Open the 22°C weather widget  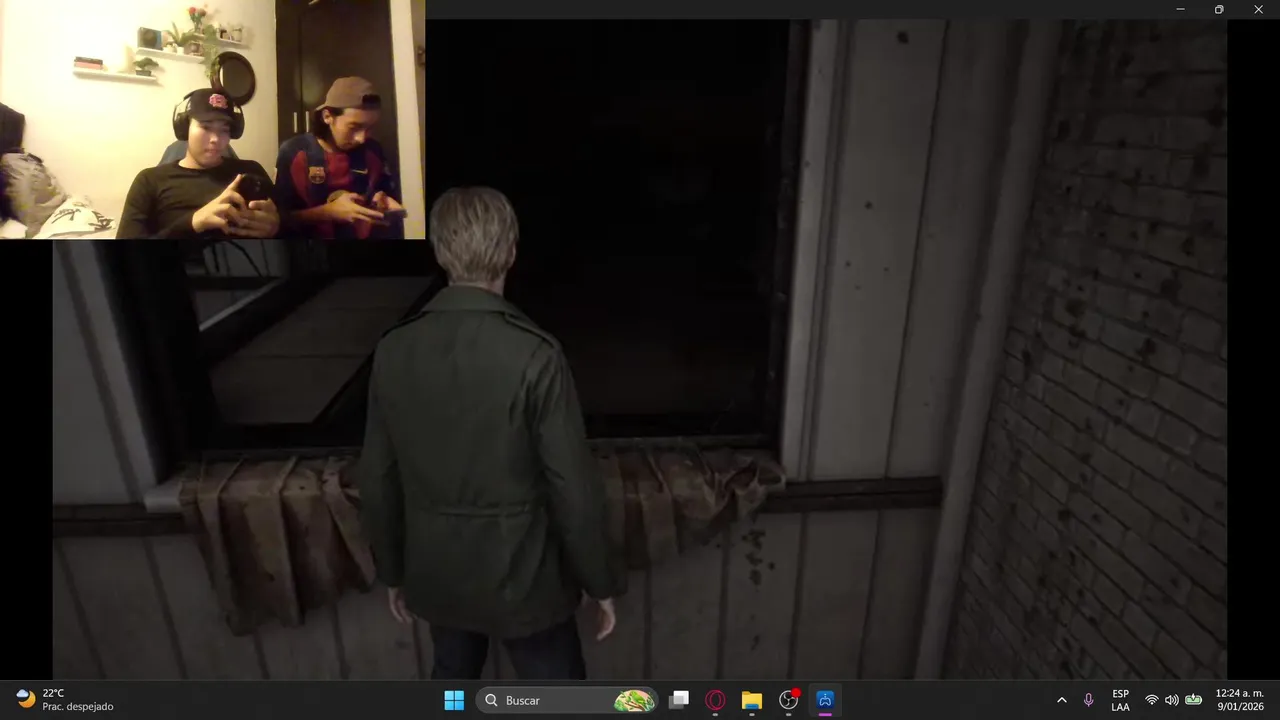[66, 700]
